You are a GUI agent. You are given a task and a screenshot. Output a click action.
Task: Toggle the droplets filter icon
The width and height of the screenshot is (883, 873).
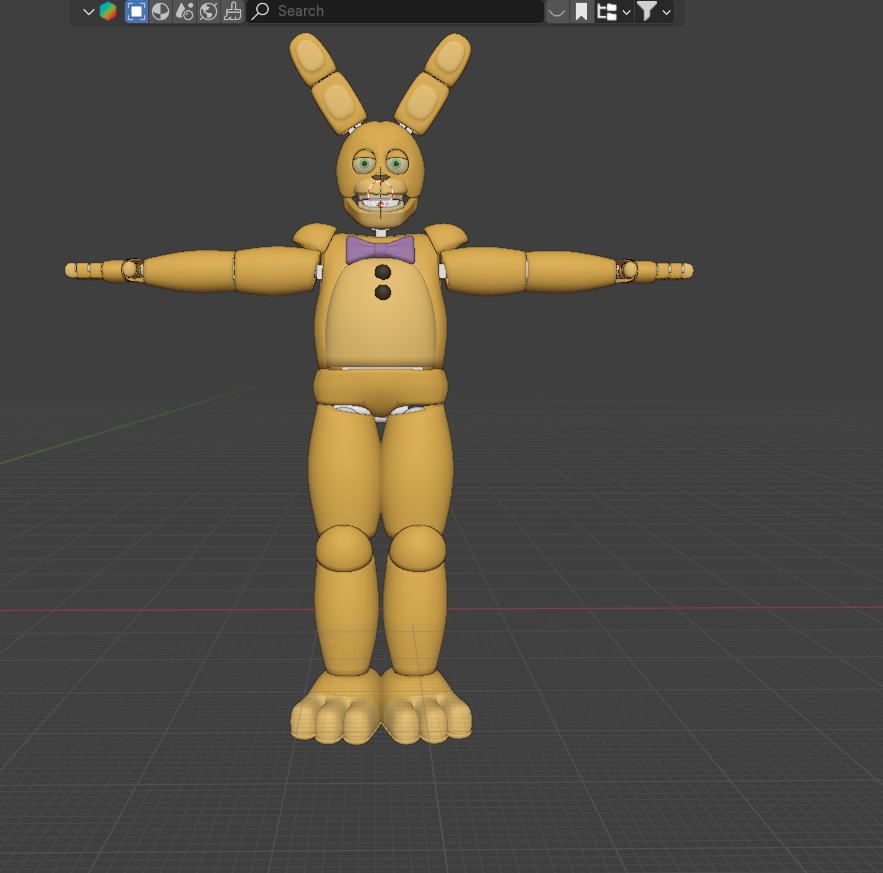point(184,11)
